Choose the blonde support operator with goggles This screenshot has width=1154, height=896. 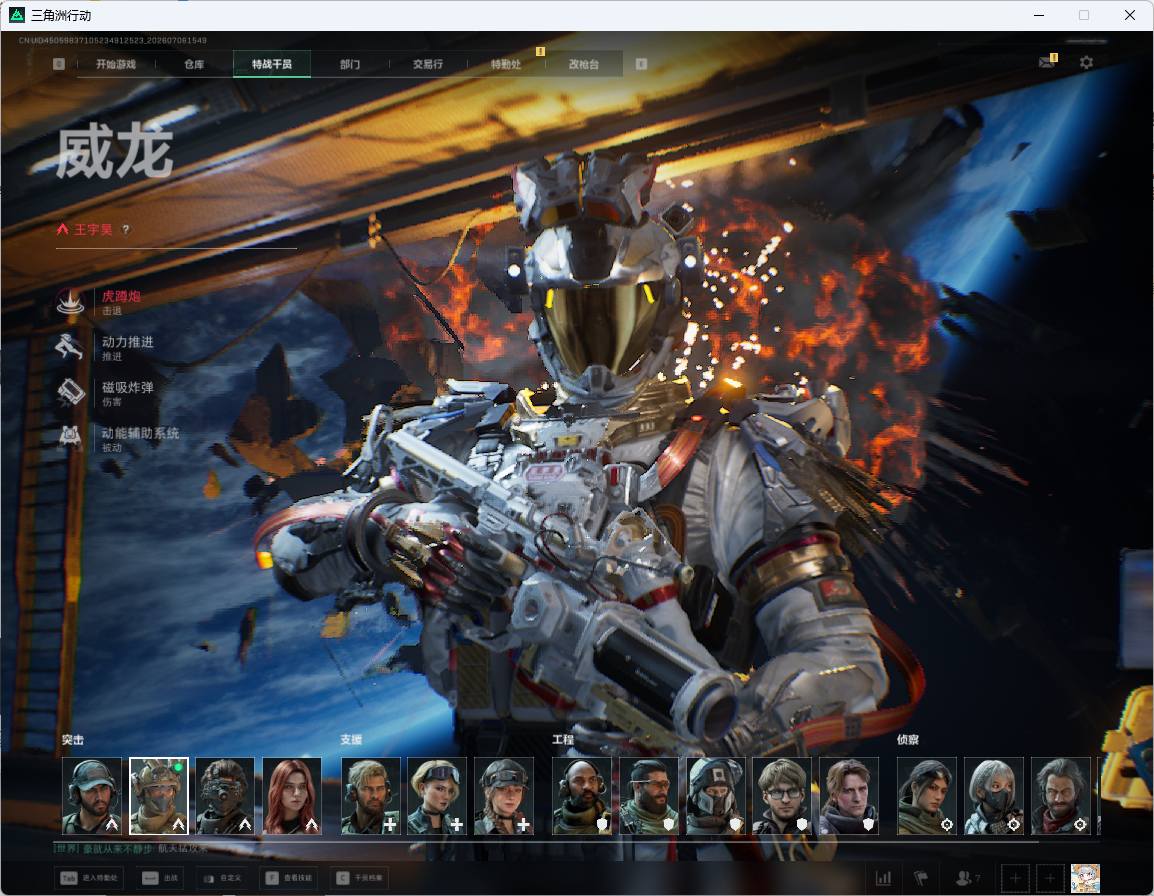[437, 796]
